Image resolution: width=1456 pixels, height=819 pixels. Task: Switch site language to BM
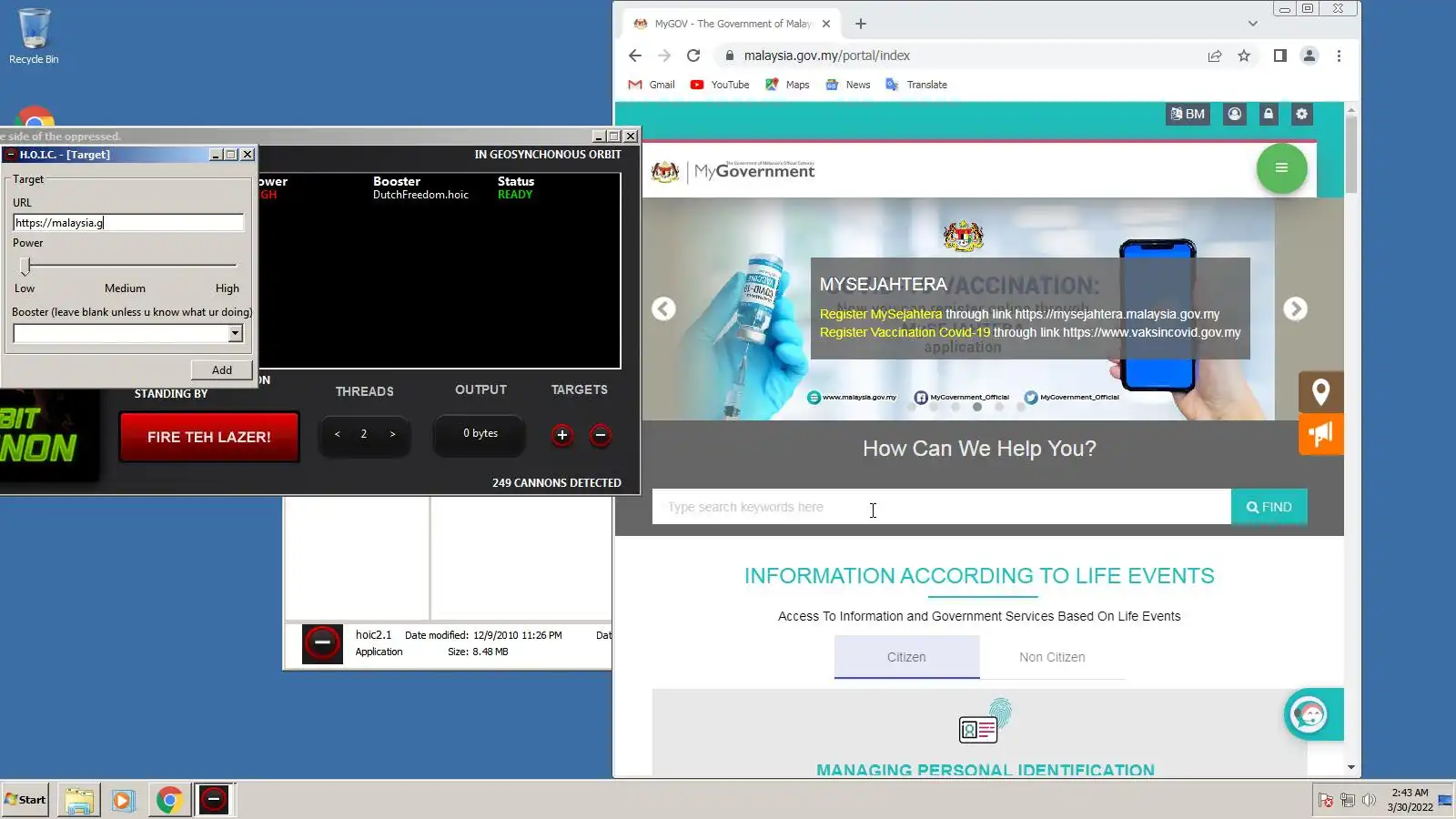(1188, 114)
